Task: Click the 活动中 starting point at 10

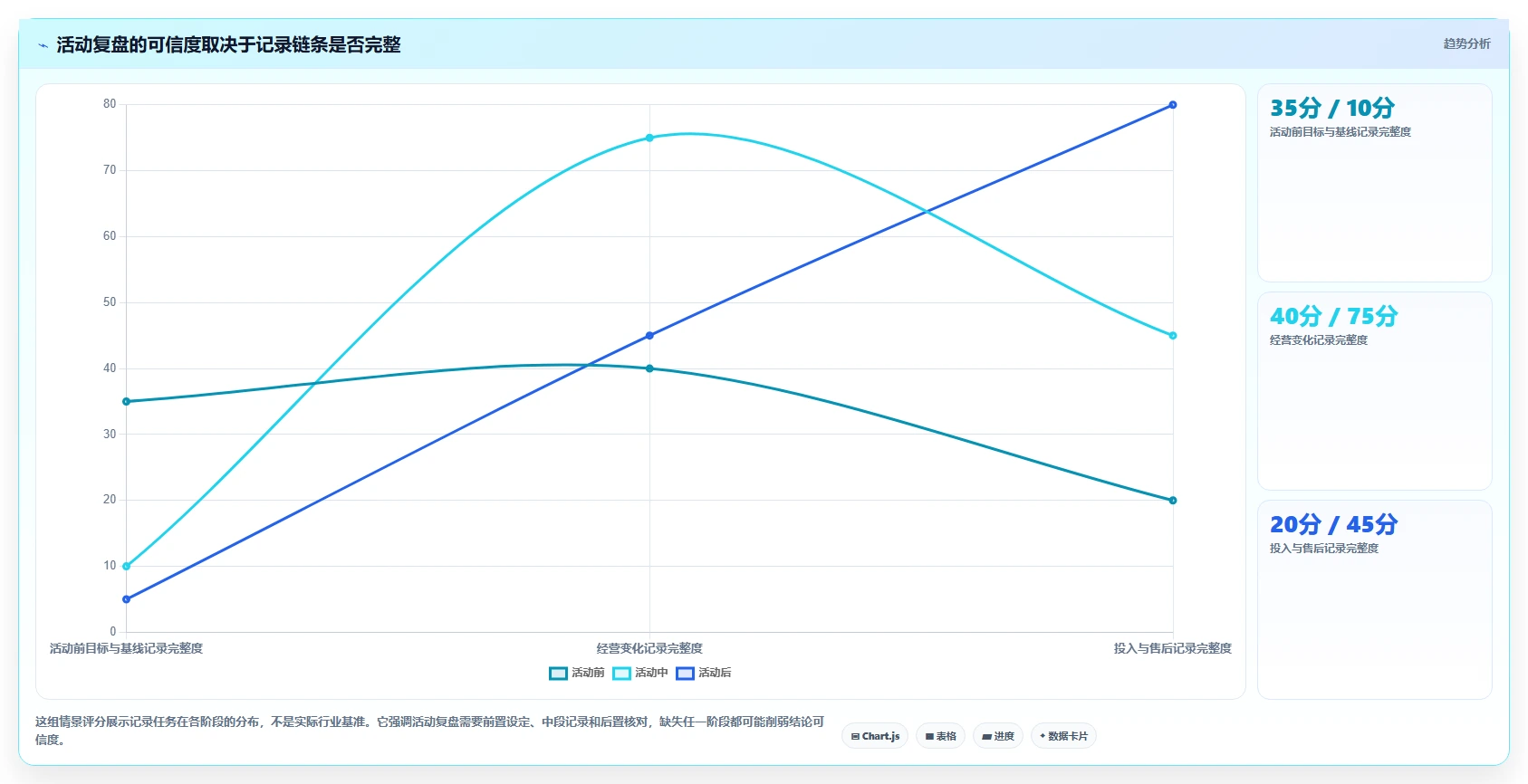Action: [x=126, y=567]
